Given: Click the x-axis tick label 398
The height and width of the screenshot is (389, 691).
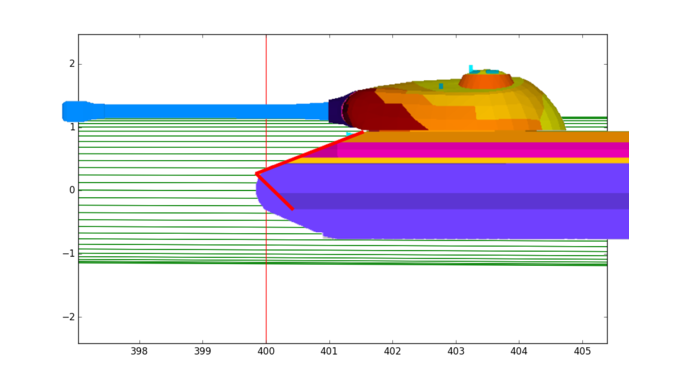Looking at the screenshot, I should [x=139, y=352].
